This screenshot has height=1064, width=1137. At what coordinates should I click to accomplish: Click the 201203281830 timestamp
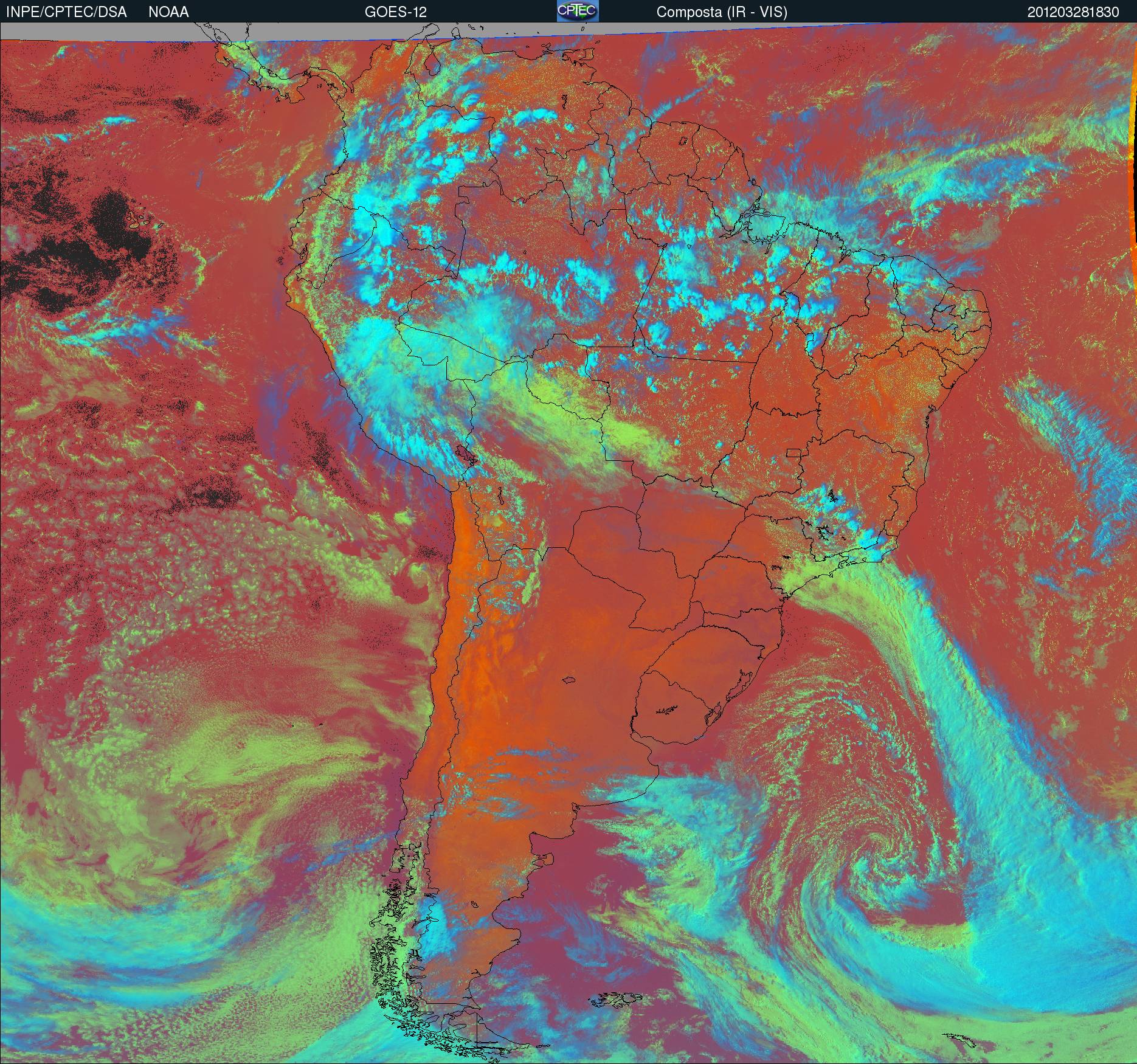tap(1073, 12)
